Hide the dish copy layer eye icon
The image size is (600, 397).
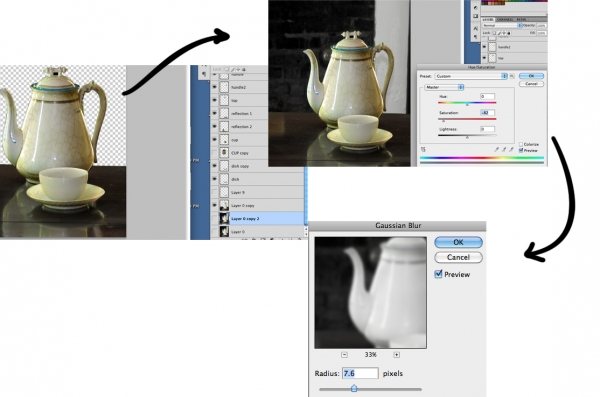[214, 166]
